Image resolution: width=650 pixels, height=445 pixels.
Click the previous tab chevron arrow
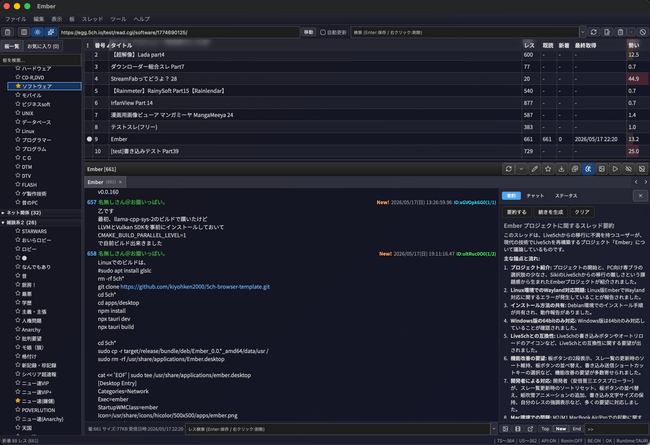click(x=636, y=182)
